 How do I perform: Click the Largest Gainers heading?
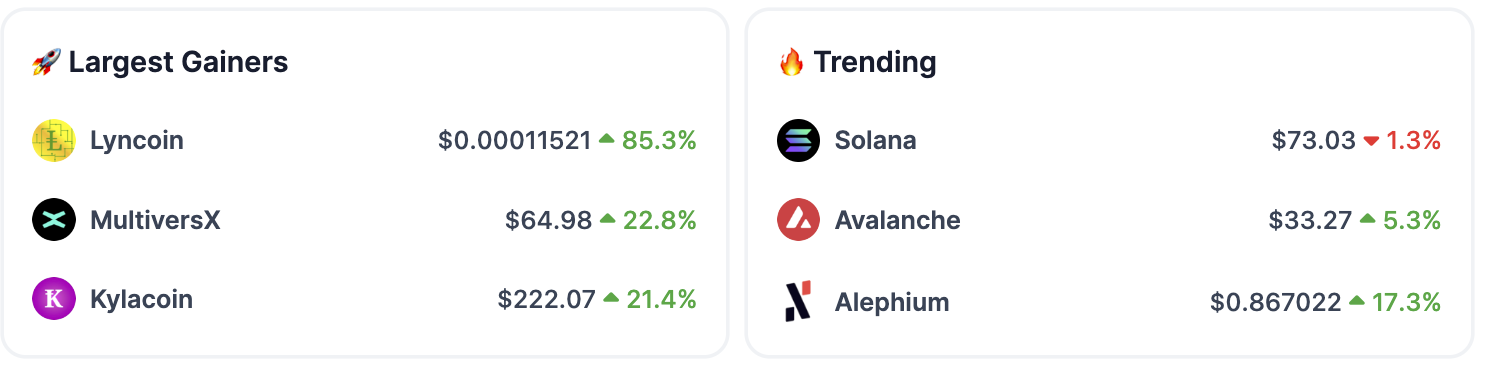point(178,62)
